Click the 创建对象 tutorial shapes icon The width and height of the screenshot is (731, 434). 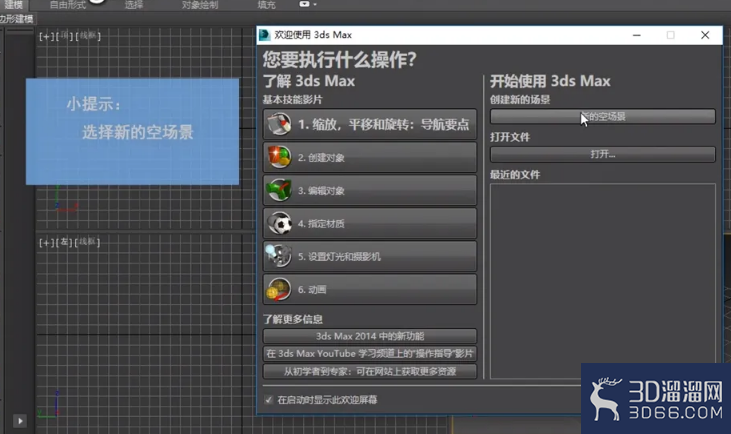pyautogui.click(x=279, y=157)
